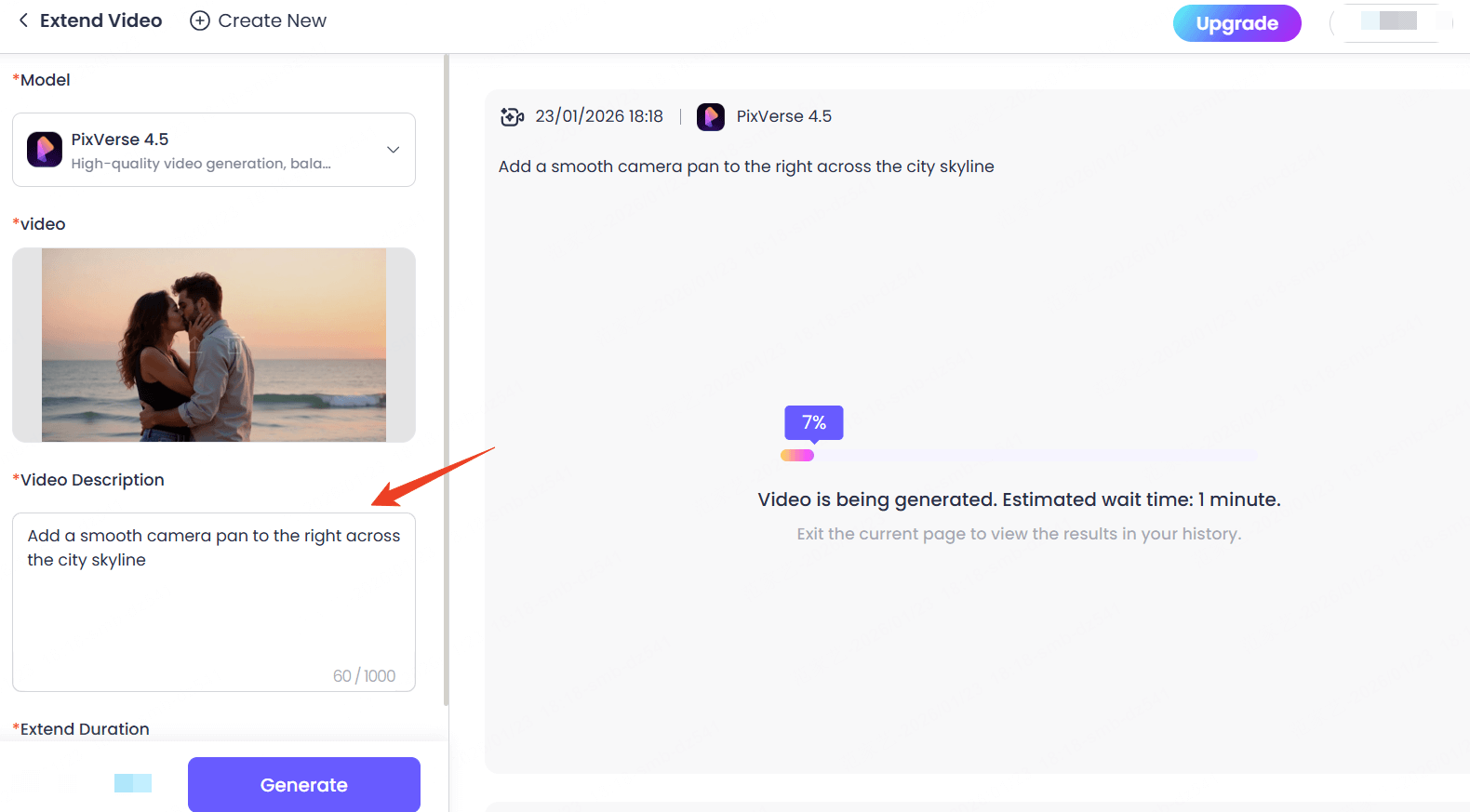Click the 7% progress indicator bubble
1470x812 pixels.
pos(814,422)
